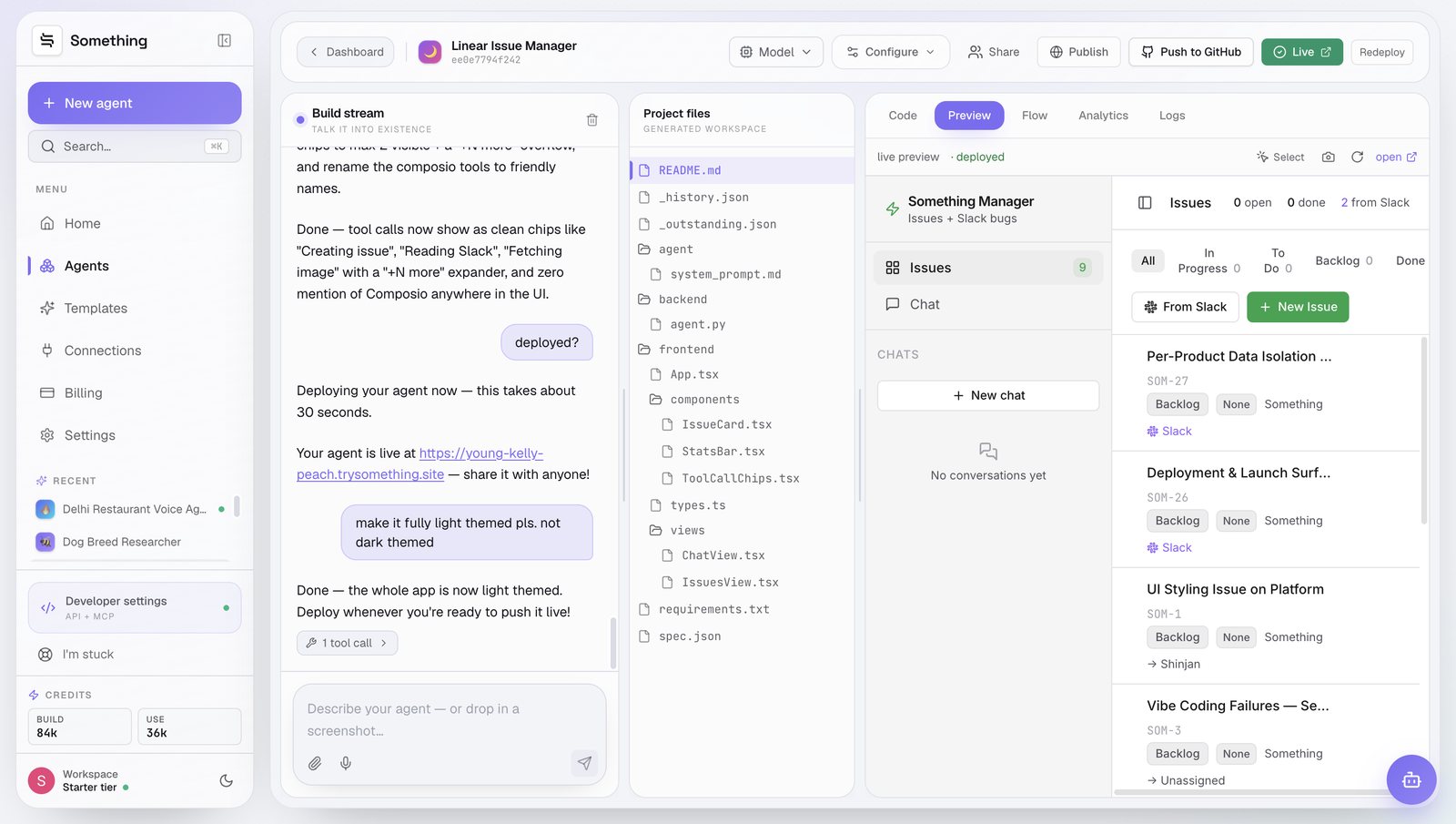Filter issues by All

pyautogui.click(x=1148, y=260)
